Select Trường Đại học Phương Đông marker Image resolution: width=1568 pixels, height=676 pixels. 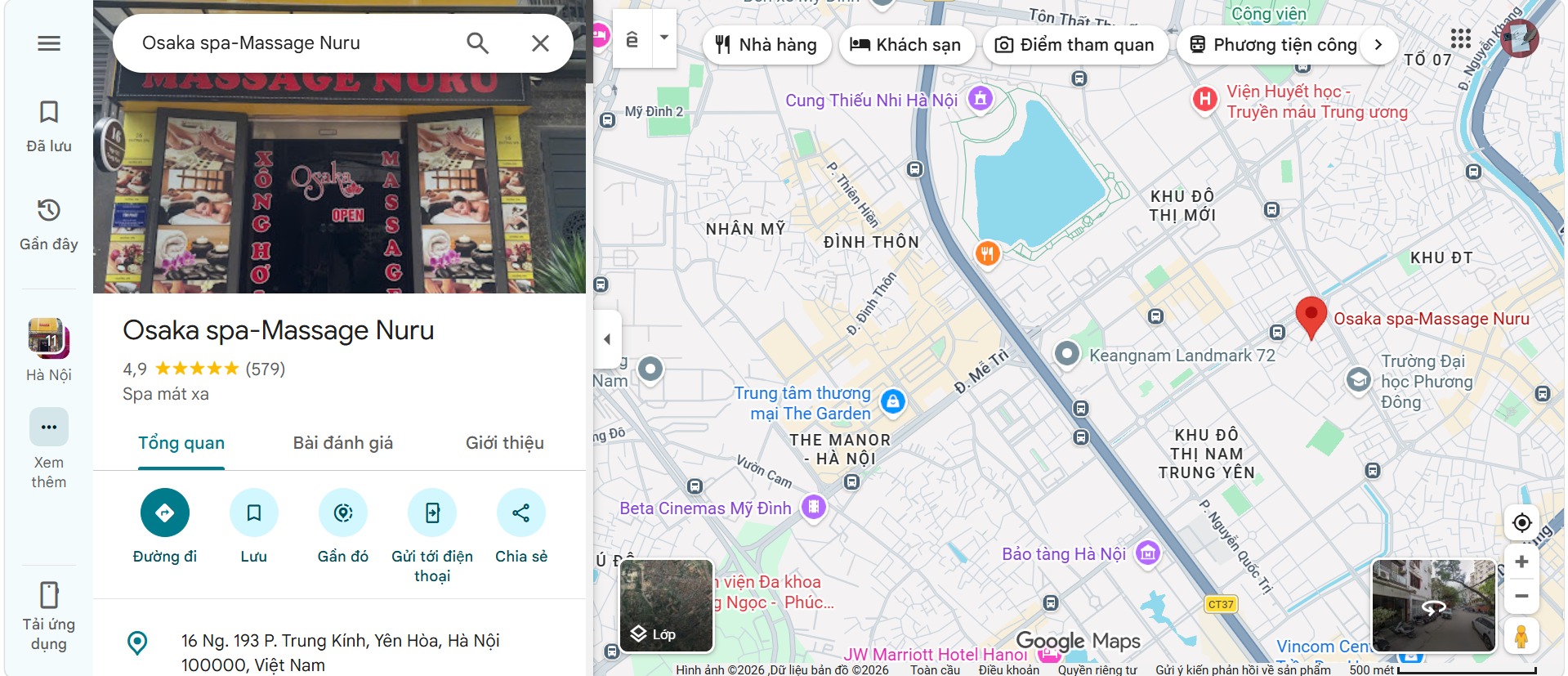coord(1358,380)
